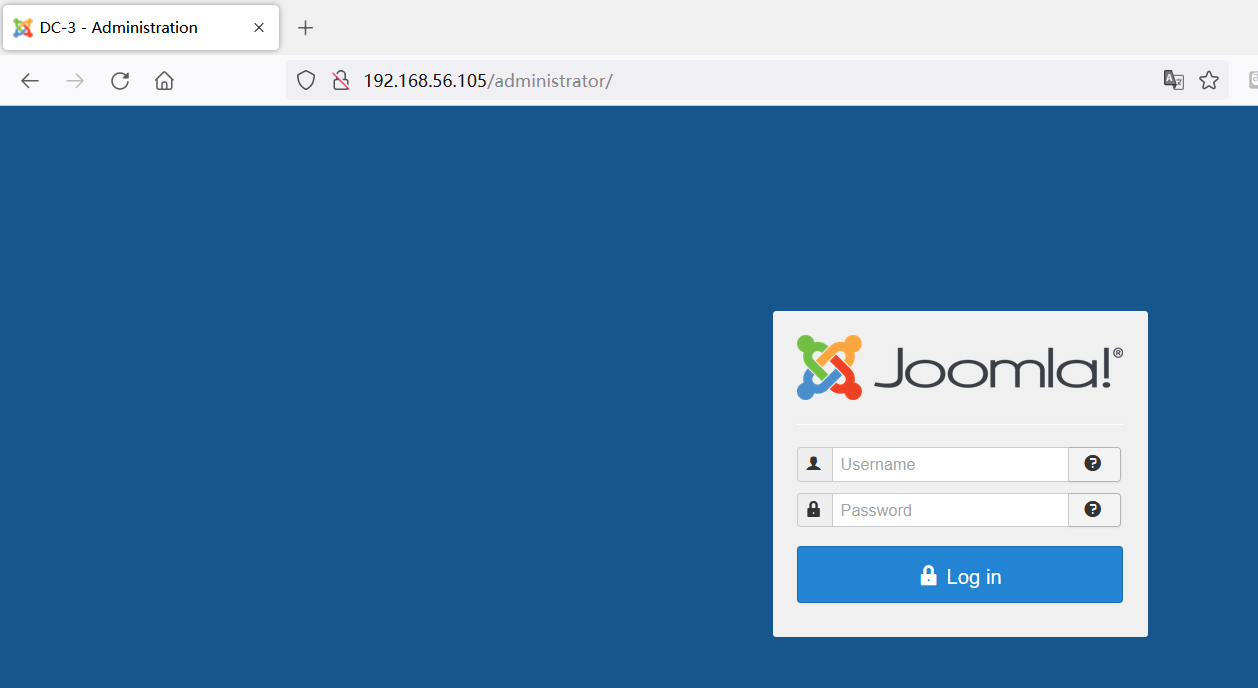This screenshot has height=688, width=1258.
Task: Reload the Joomla administrator page
Action: (120, 81)
